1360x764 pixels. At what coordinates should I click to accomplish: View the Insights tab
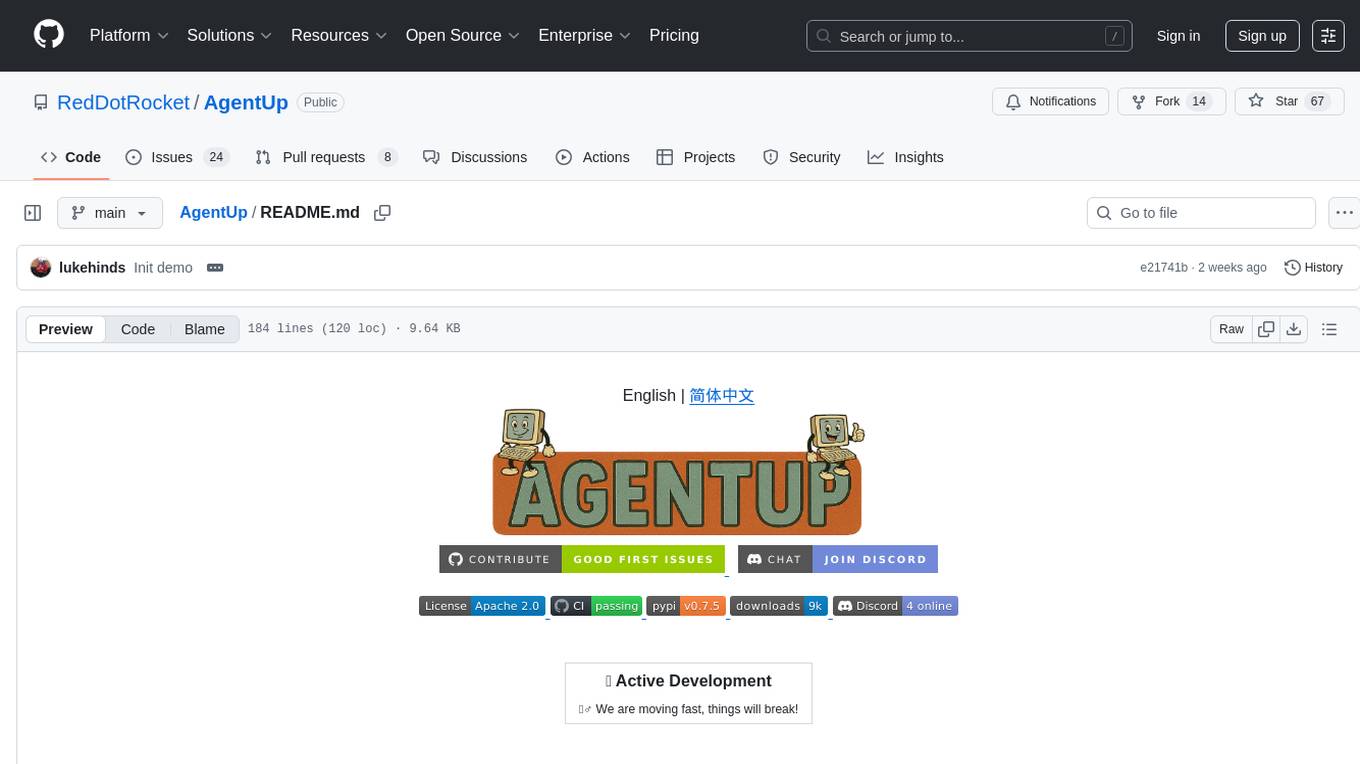(x=906, y=157)
